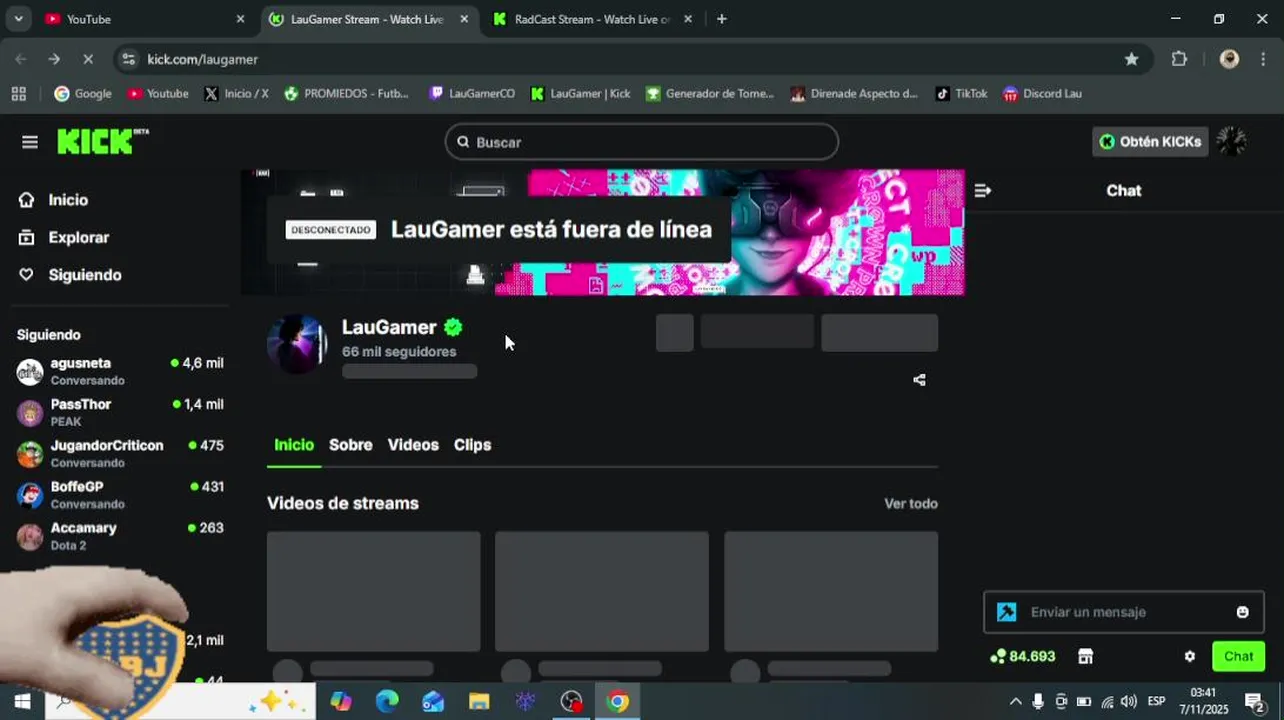The height and width of the screenshot is (720, 1284).
Task: Open agusneta's channel in following list
Action: tap(120, 371)
